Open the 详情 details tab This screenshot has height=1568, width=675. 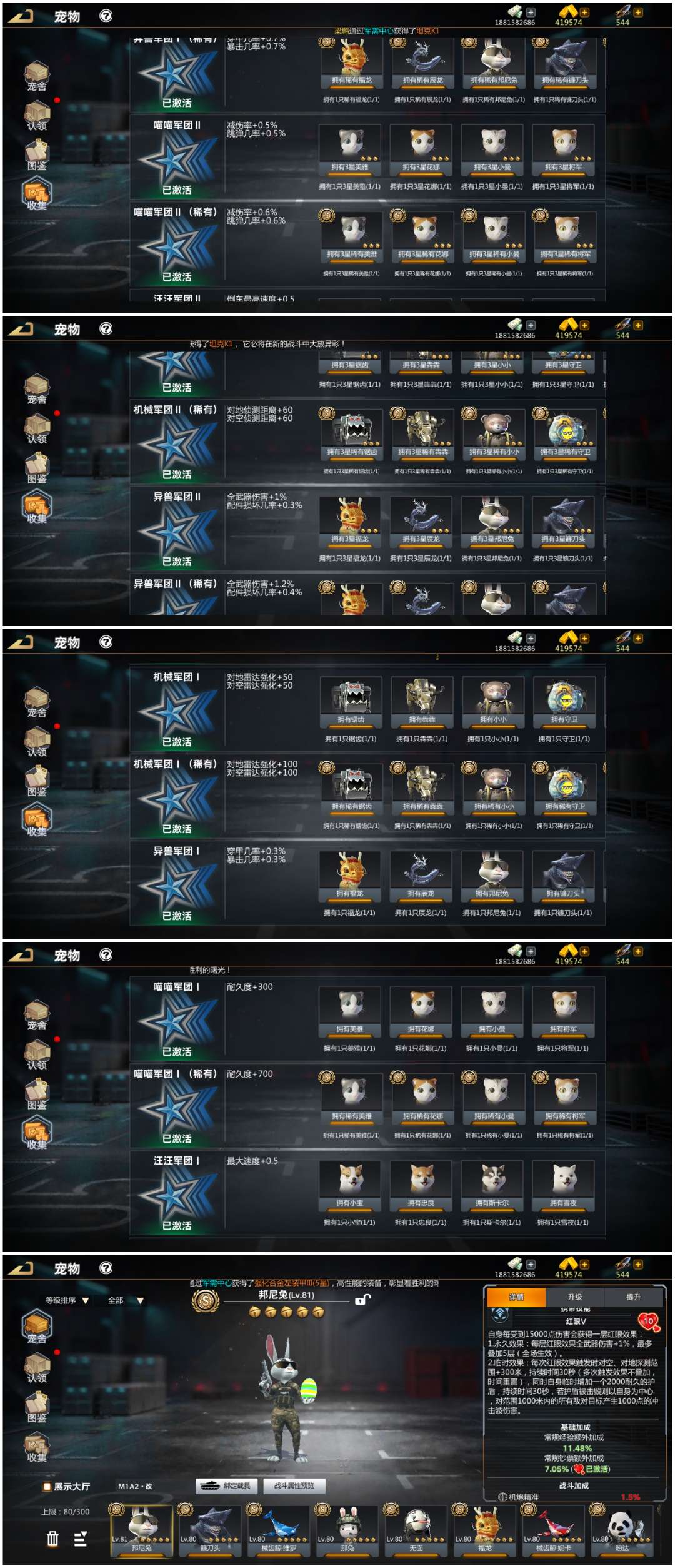point(516,1297)
